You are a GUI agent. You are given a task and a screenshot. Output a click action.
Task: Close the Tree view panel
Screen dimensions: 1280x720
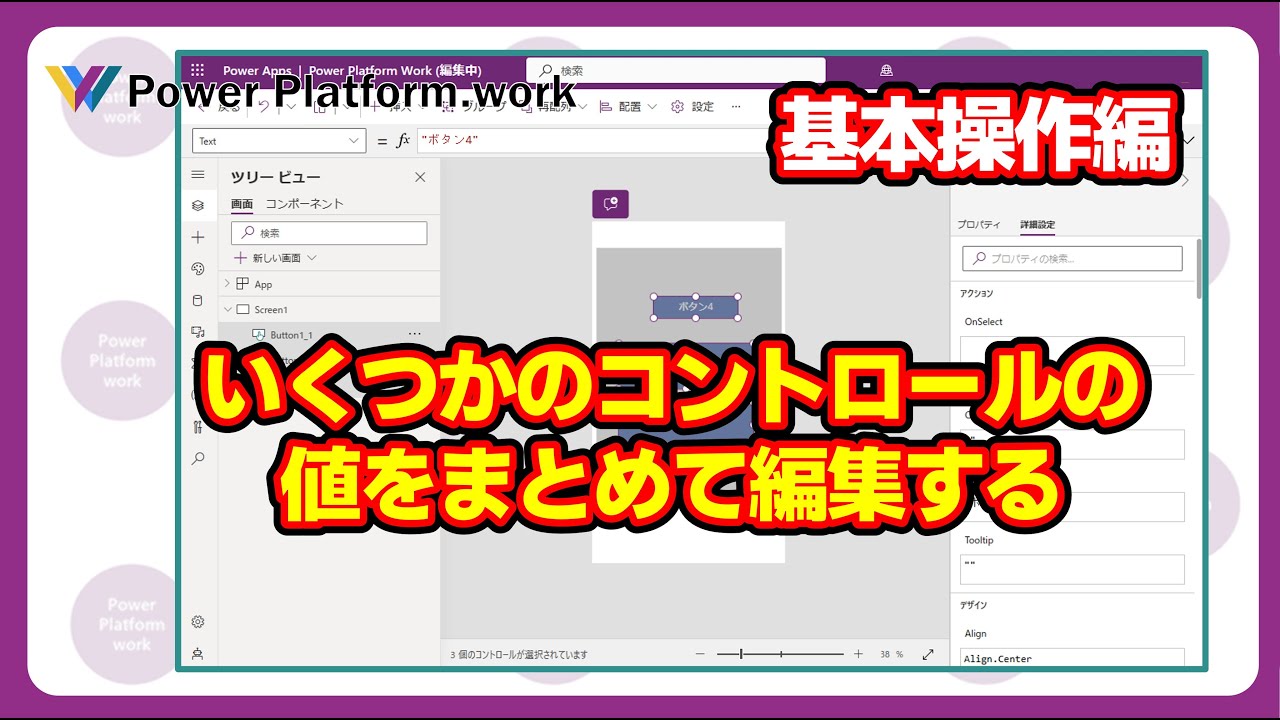420,177
